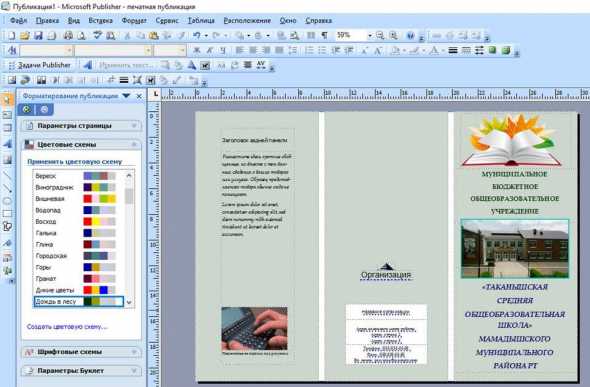The width and height of the screenshot is (590, 387).
Task: Select the Дикие цветы color scheme
Action: coord(79,290)
